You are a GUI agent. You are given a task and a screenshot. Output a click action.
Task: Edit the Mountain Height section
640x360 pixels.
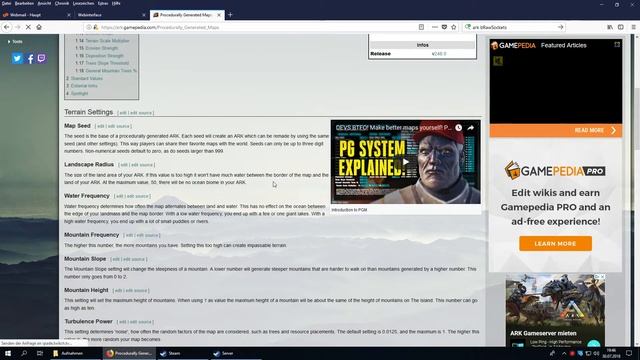point(118,291)
